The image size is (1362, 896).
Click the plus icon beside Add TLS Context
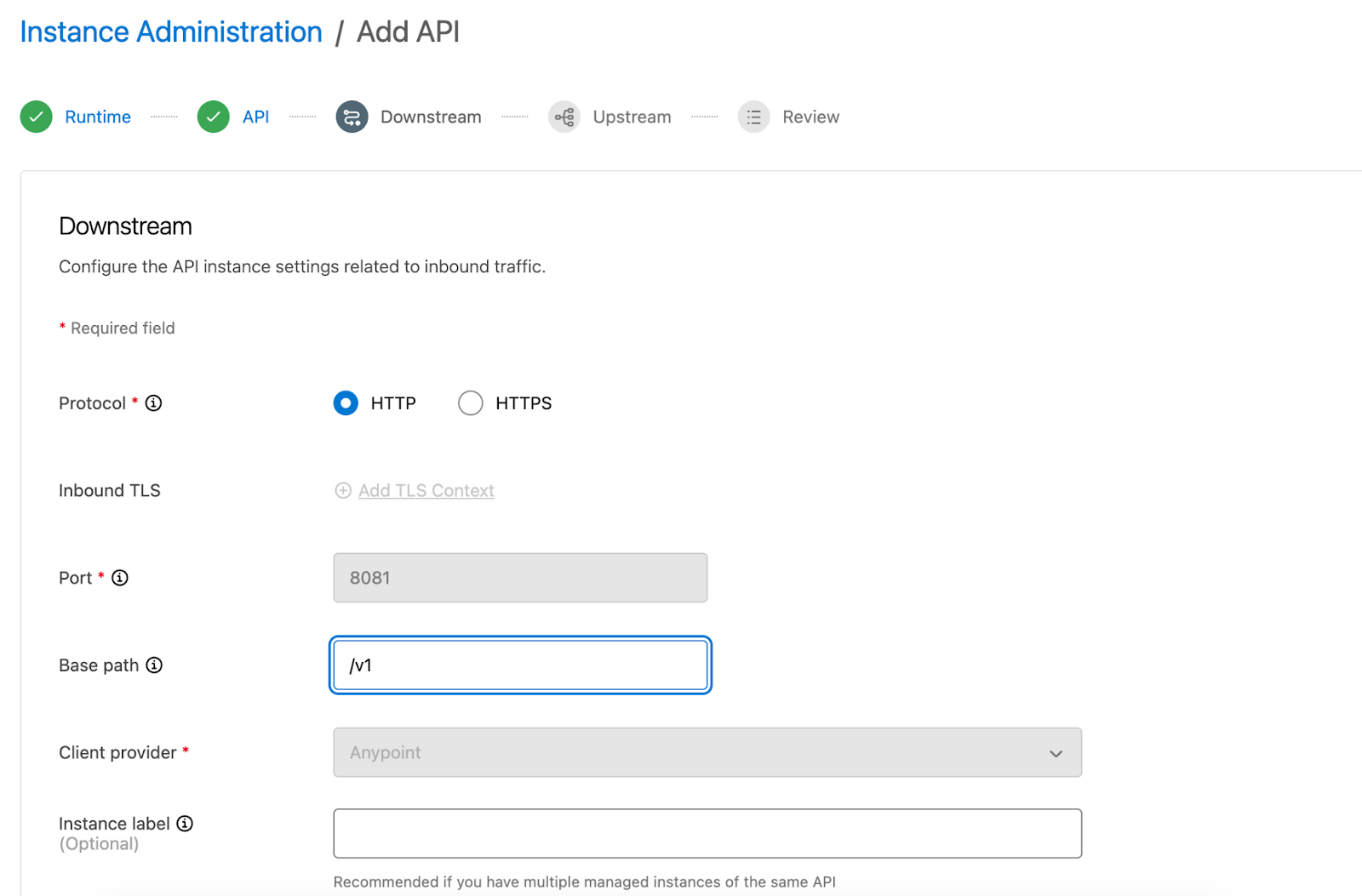tap(342, 490)
